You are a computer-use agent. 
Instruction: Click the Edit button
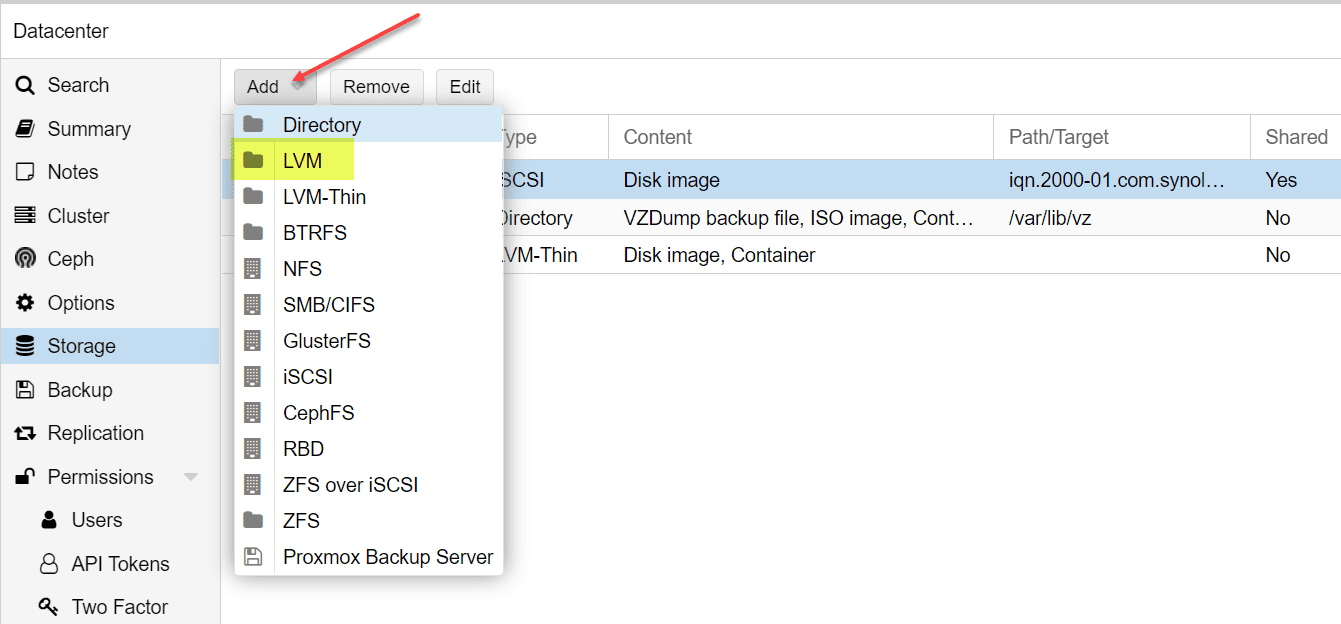464,87
